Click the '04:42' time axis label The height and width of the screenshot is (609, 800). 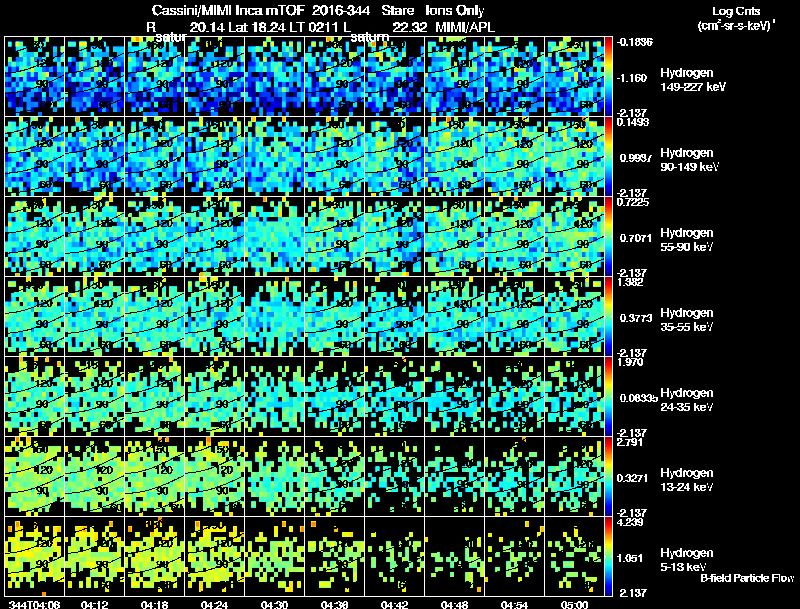(394, 604)
